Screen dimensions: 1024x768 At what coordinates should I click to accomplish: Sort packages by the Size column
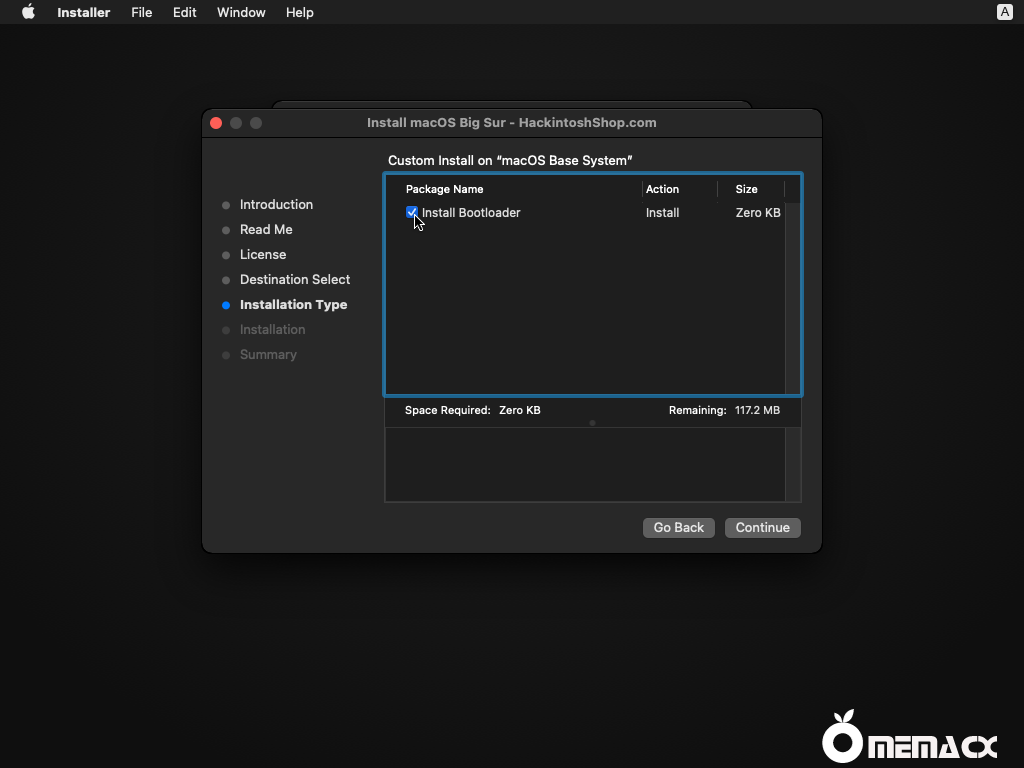[x=746, y=189]
